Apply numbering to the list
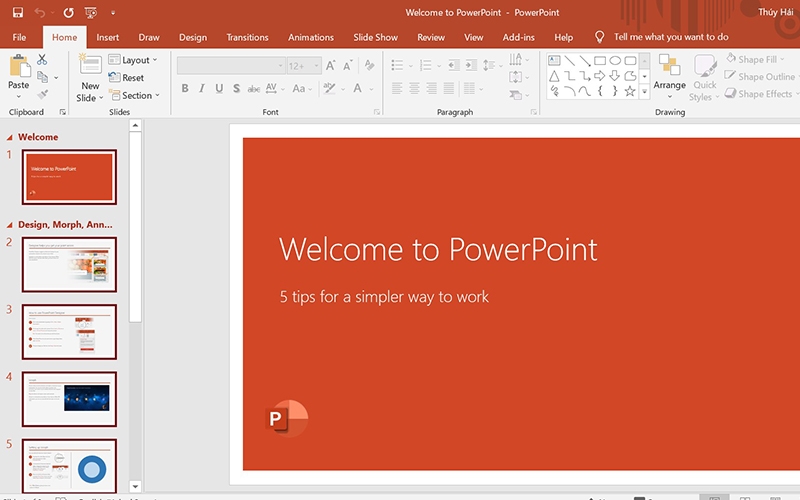The width and height of the screenshot is (800, 500). (426, 65)
